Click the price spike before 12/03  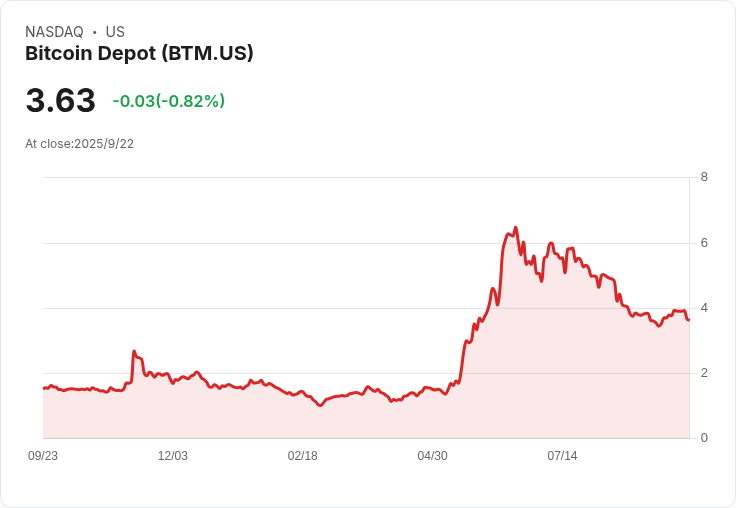[x=134, y=351]
